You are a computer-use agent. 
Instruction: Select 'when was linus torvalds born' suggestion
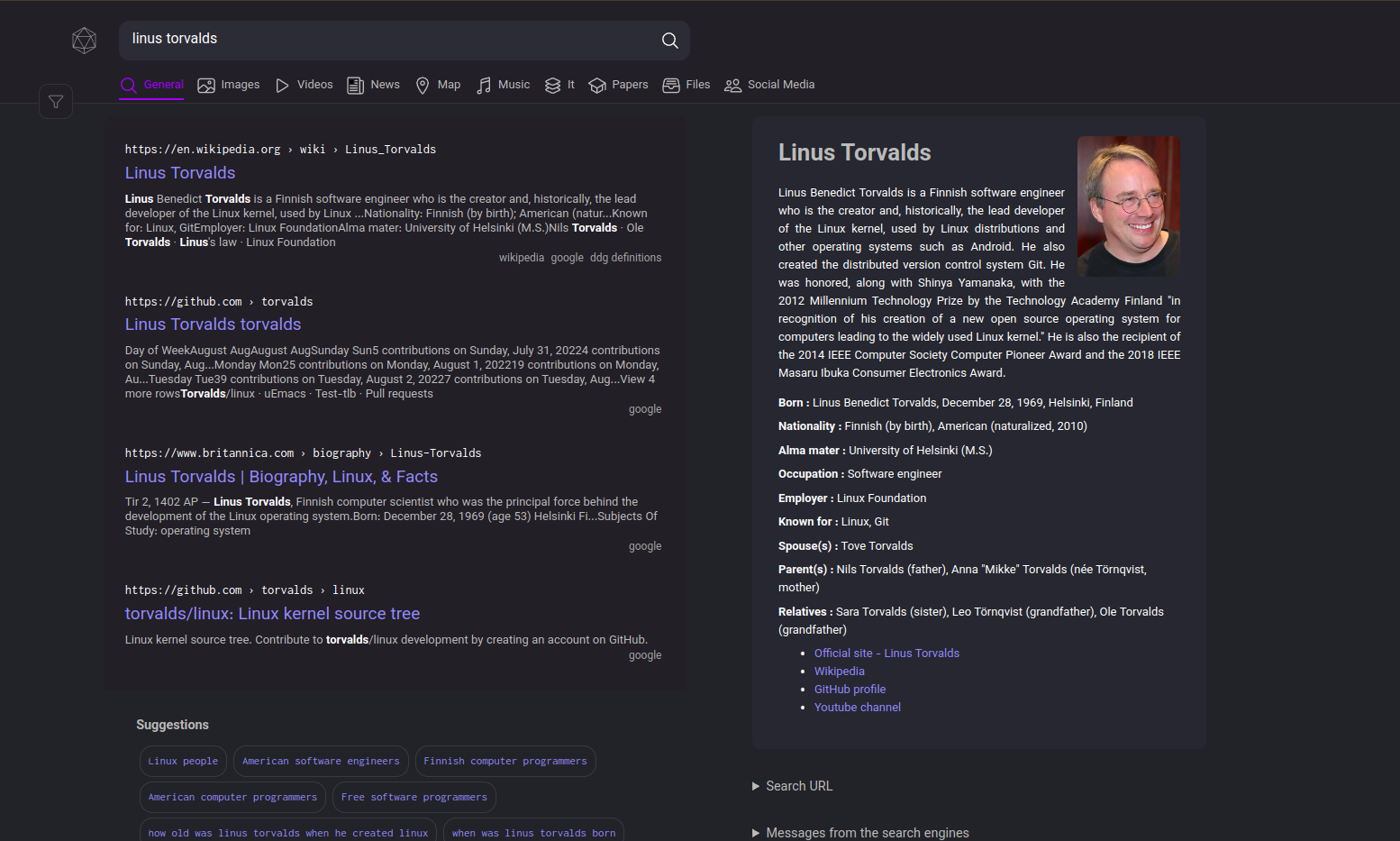533,831
